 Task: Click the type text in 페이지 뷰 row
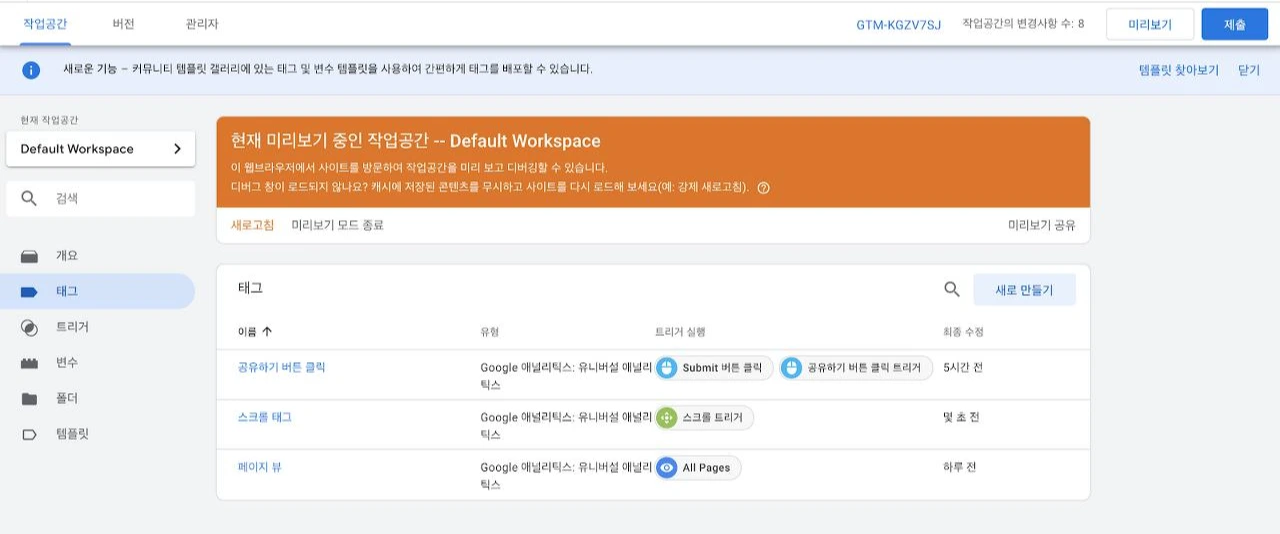click(x=566, y=475)
